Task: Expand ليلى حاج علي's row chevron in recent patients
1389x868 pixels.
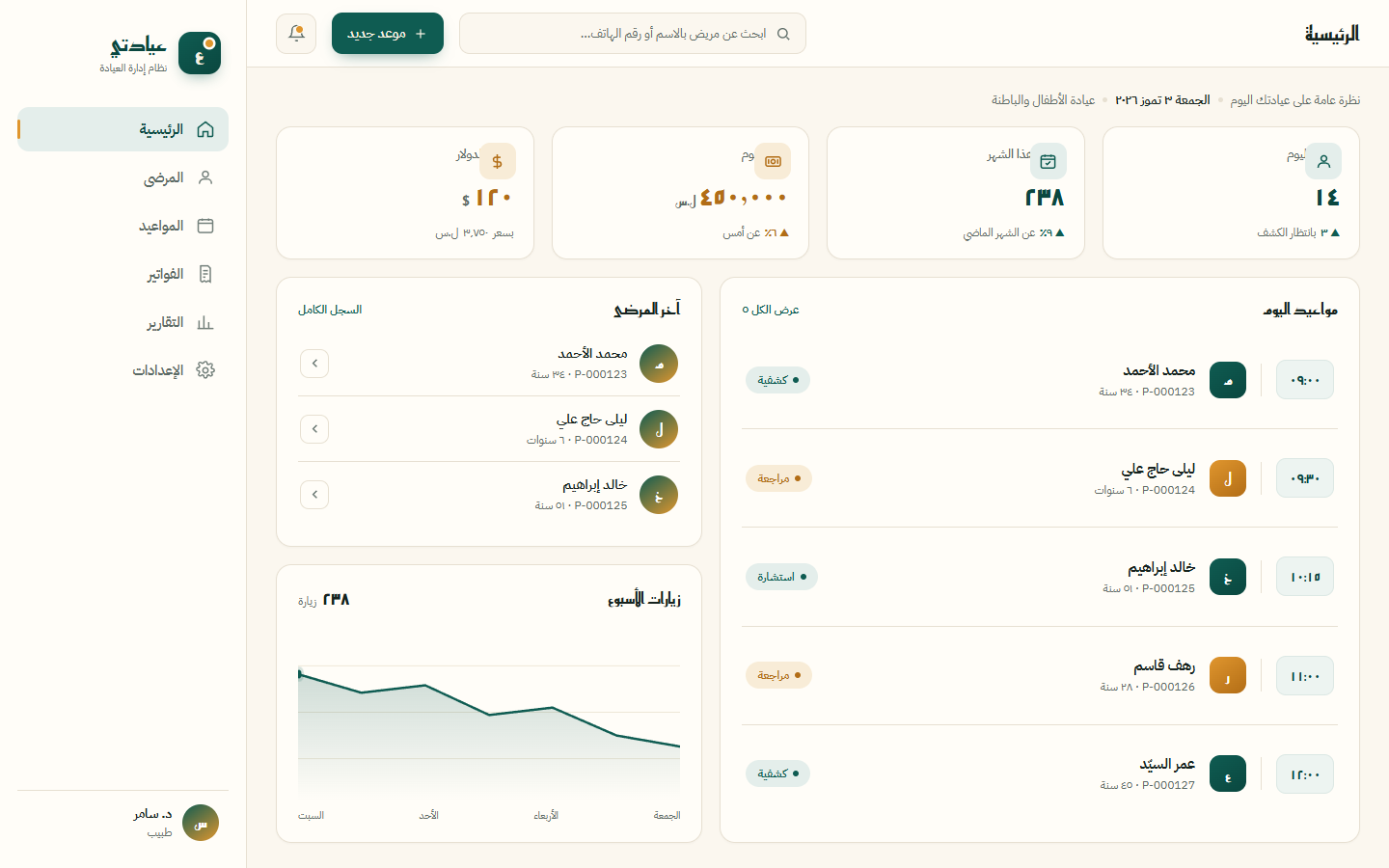Action: click(314, 429)
